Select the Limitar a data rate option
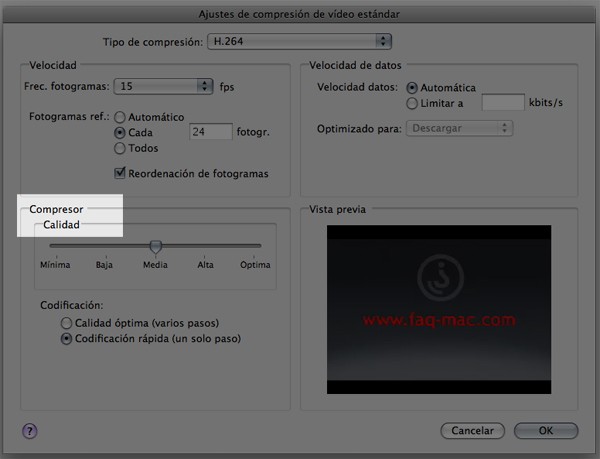This screenshot has height=459, width=600. [x=412, y=103]
